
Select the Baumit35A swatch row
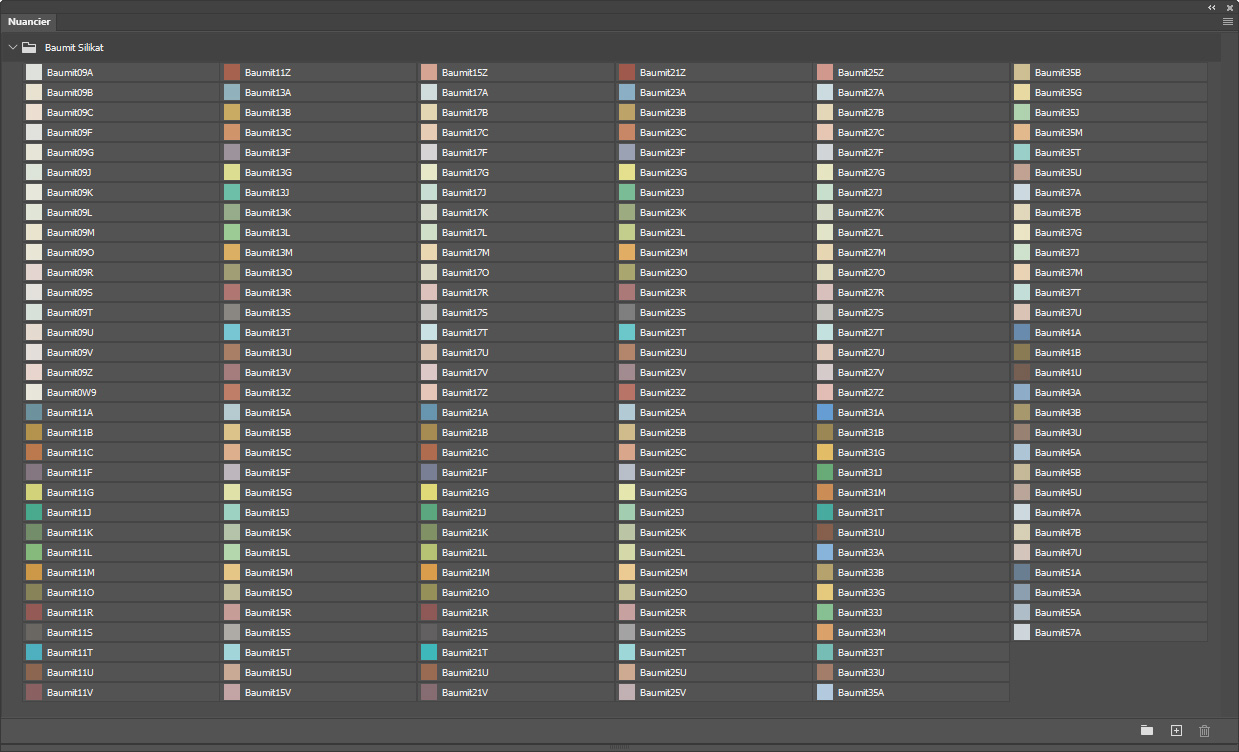(x=912, y=692)
